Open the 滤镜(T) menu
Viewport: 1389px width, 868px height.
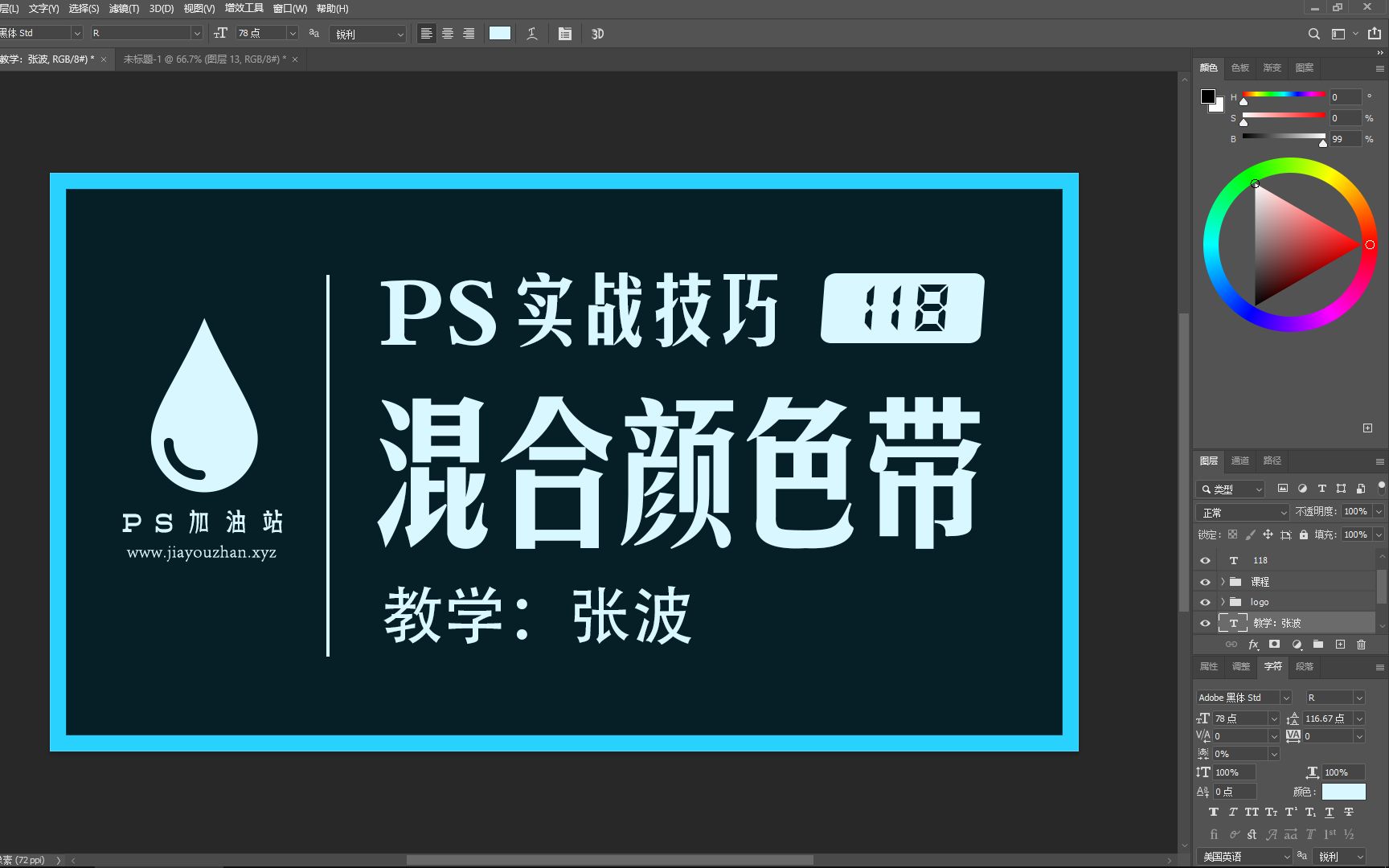click(x=124, y=8)
